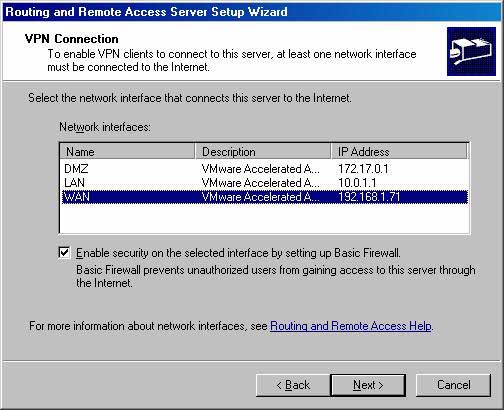Click the WAN row's VMware description
The height and width of the screenshot is (410, 504).
pyautogui.click(x=260, y=197)
